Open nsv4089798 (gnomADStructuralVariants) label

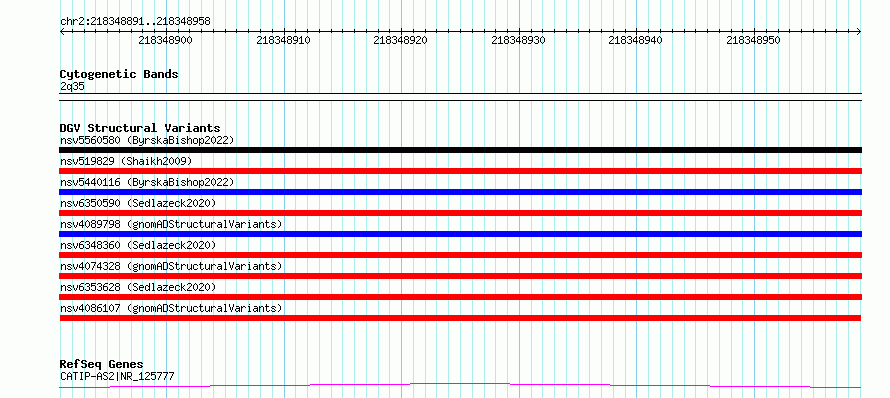[x=171, y=224]
